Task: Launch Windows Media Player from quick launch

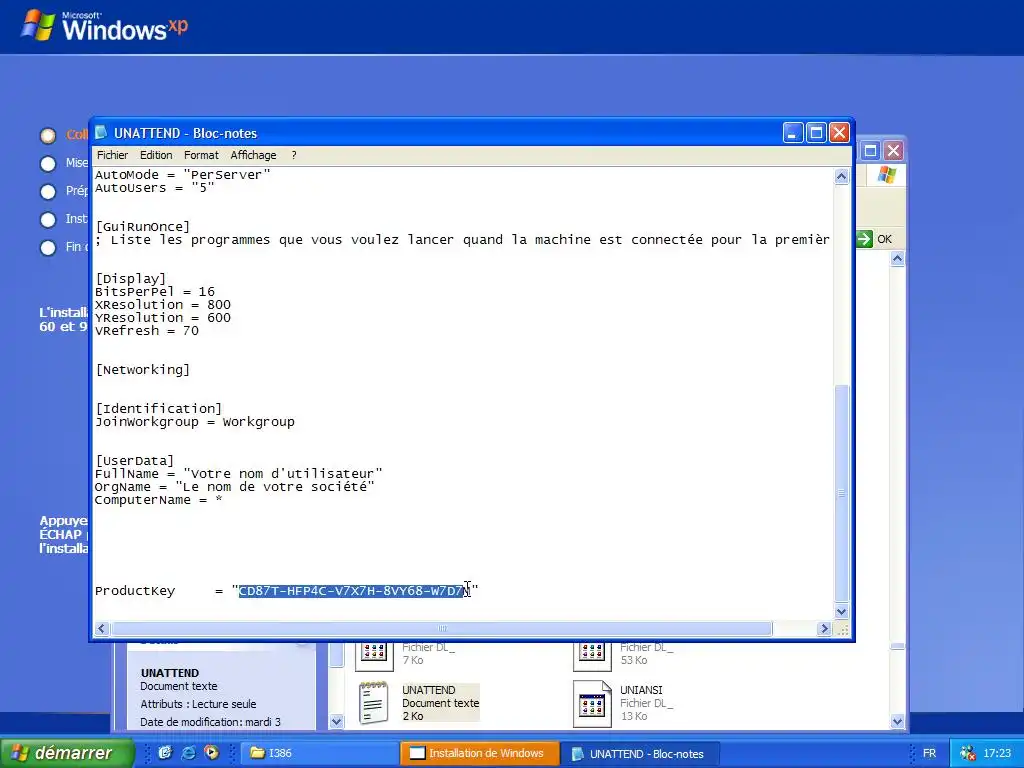Action: click(212, 753)
